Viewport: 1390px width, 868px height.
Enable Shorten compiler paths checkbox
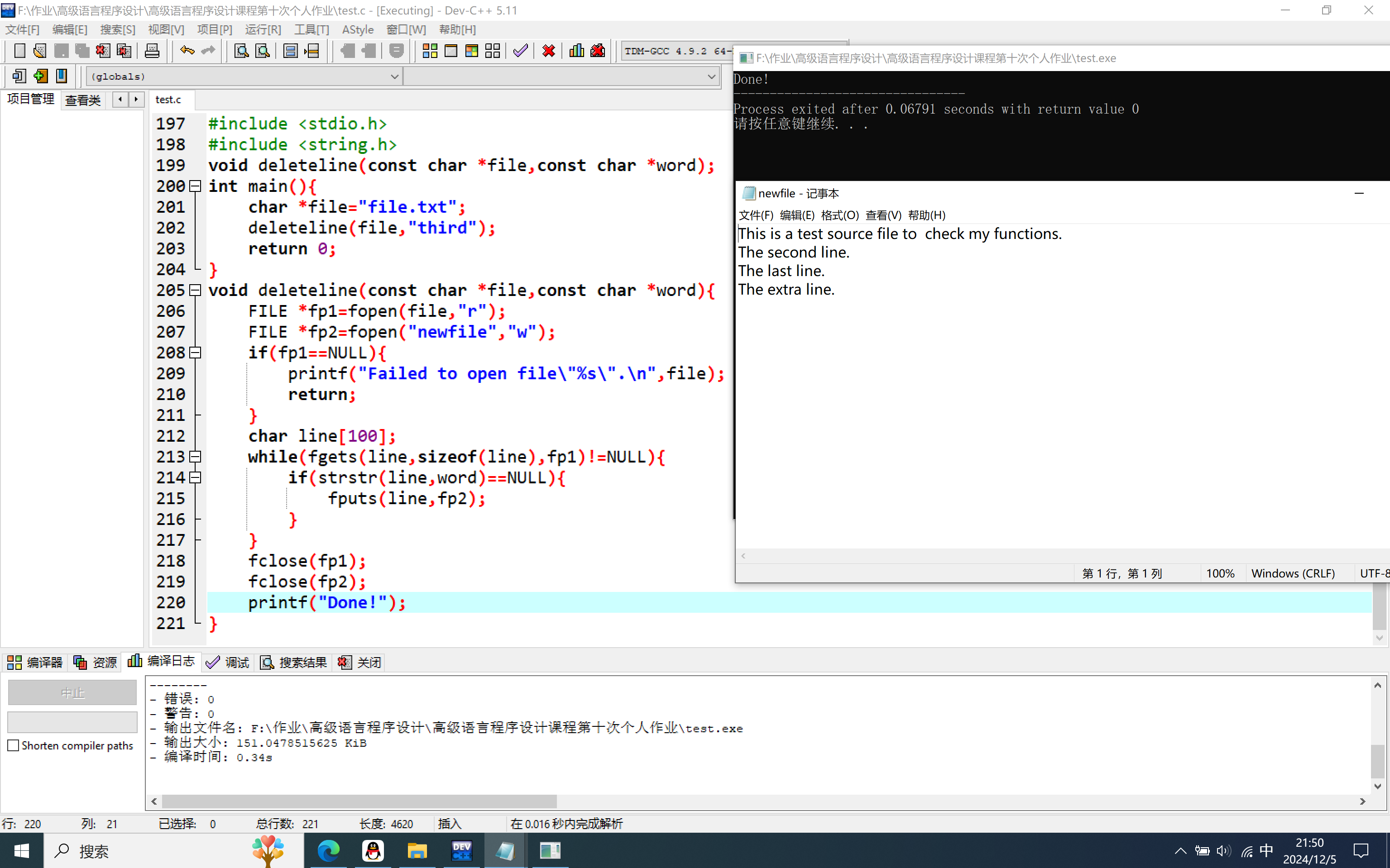point(14,745)
